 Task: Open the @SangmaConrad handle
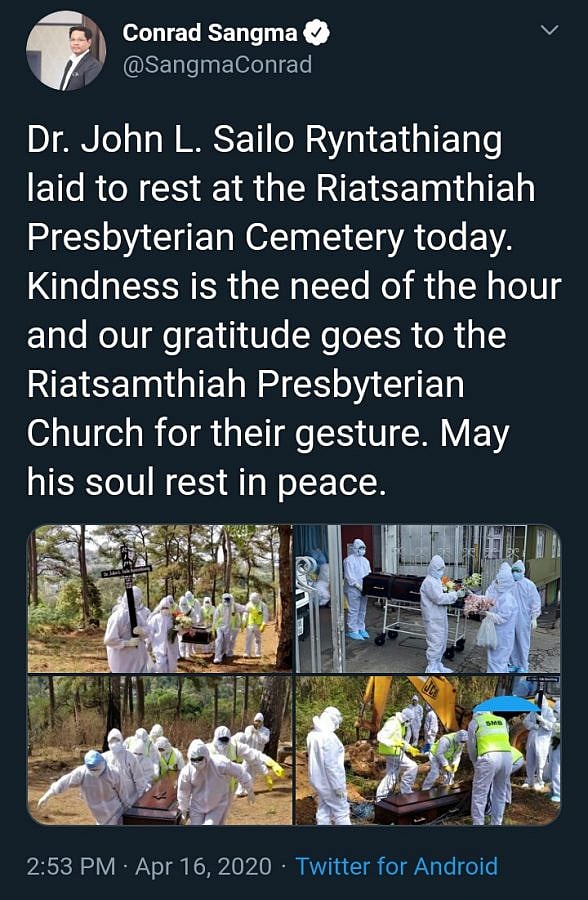(217, 65)
